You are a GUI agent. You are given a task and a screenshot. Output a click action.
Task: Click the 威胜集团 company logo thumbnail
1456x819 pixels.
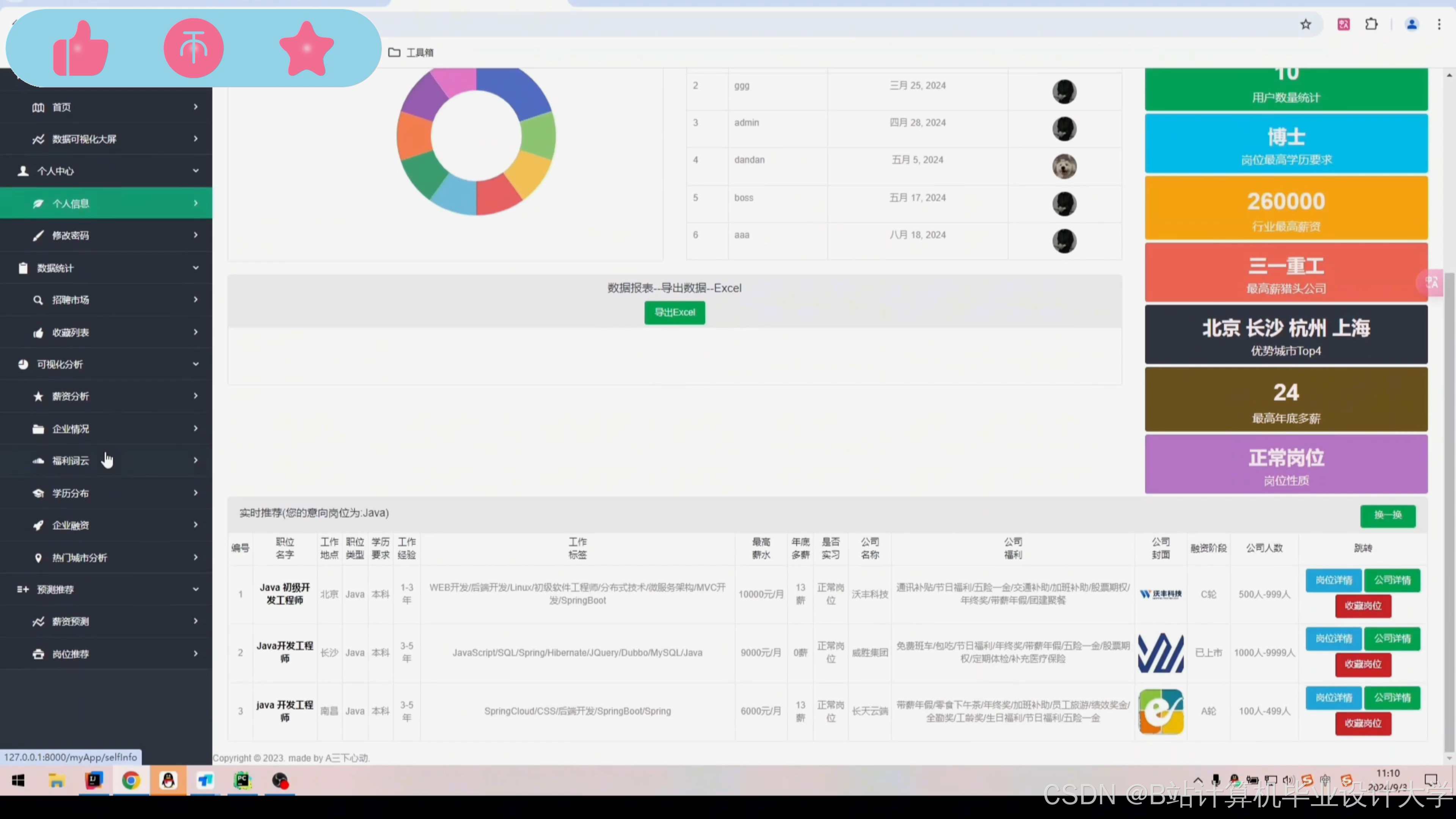1160,653
